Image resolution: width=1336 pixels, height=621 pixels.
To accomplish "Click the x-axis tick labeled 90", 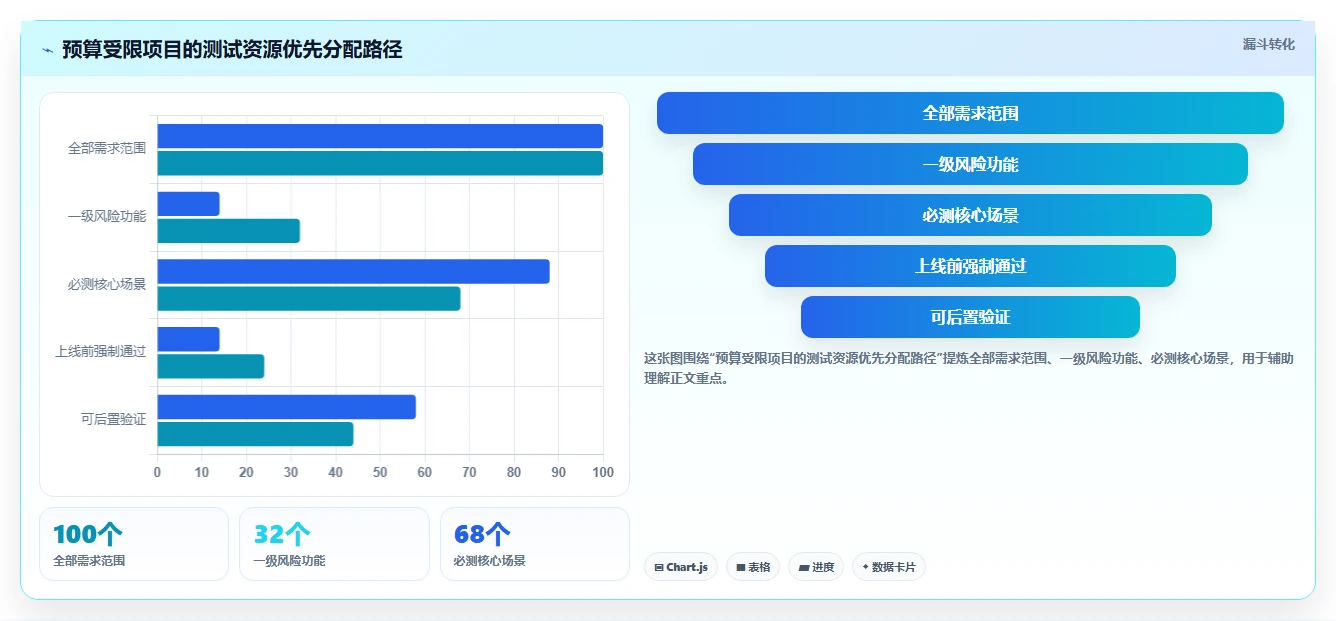I will click(558, 472).
